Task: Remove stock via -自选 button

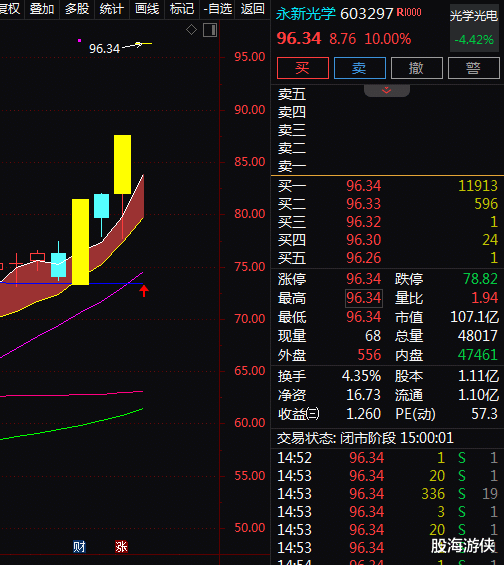Action: pyautogui.click(x=217, y=8)
